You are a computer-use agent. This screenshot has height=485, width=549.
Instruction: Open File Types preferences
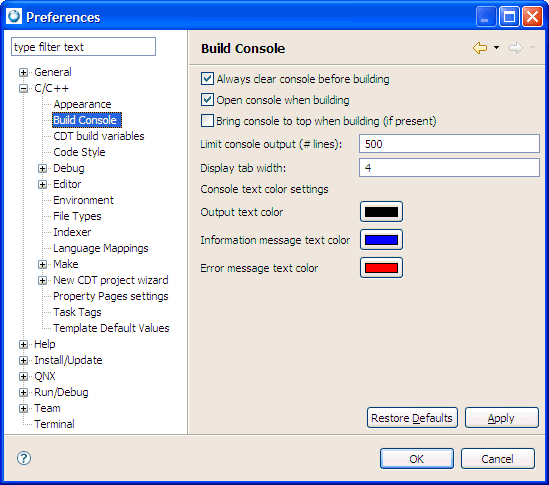point(77,216)
